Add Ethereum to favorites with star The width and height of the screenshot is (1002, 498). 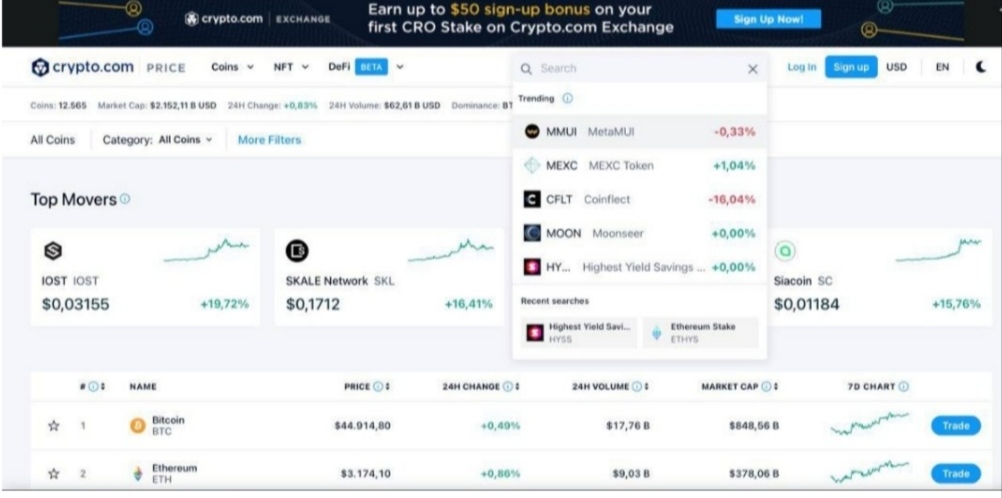[x=54, y=474]
